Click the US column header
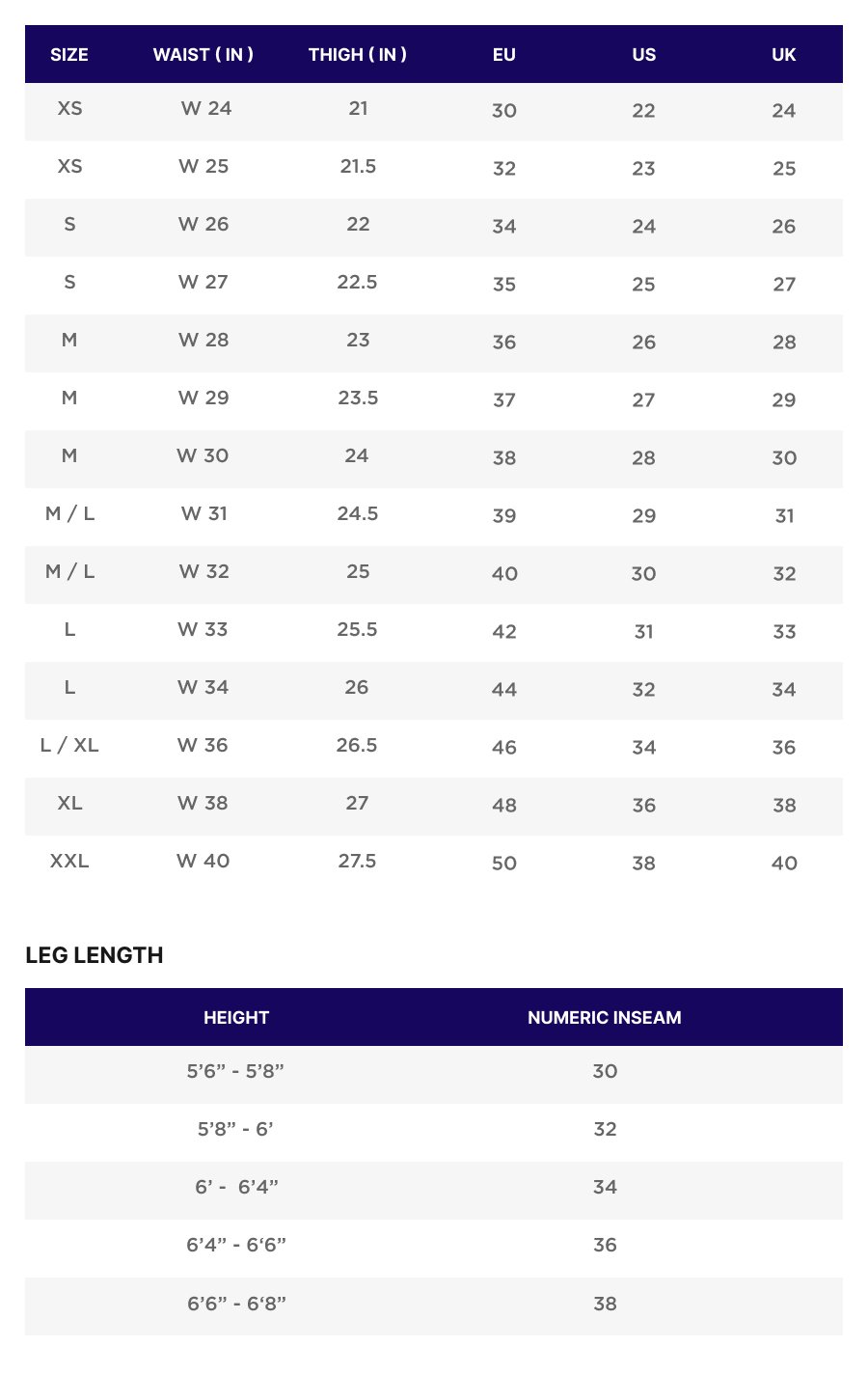Viewport: 868px width, 1374px height. 644,55
